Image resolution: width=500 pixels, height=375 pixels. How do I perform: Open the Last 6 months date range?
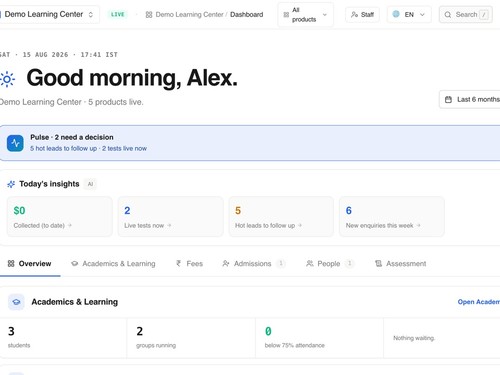coord(470,99)
